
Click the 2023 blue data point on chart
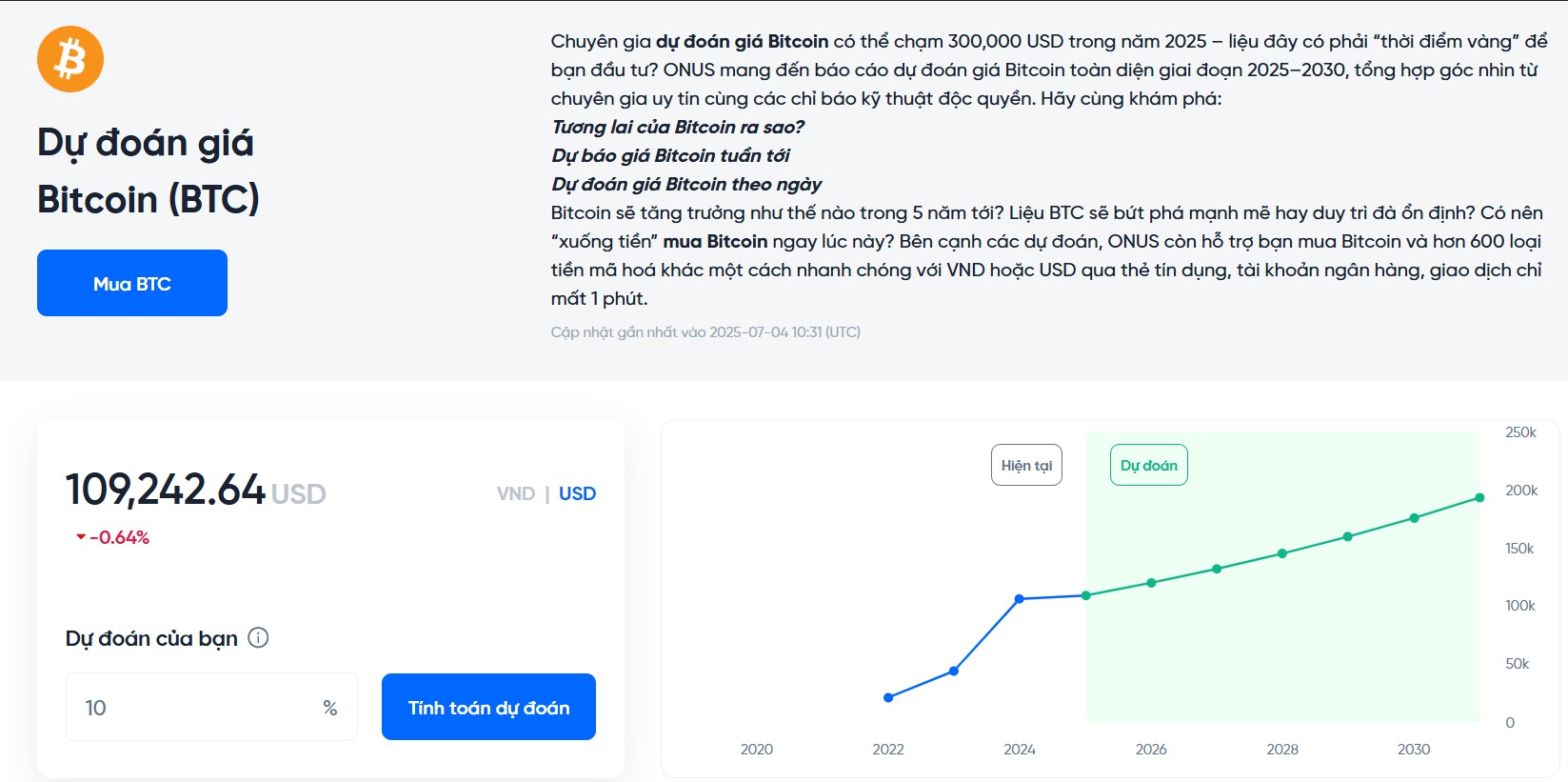pos(954,671)
